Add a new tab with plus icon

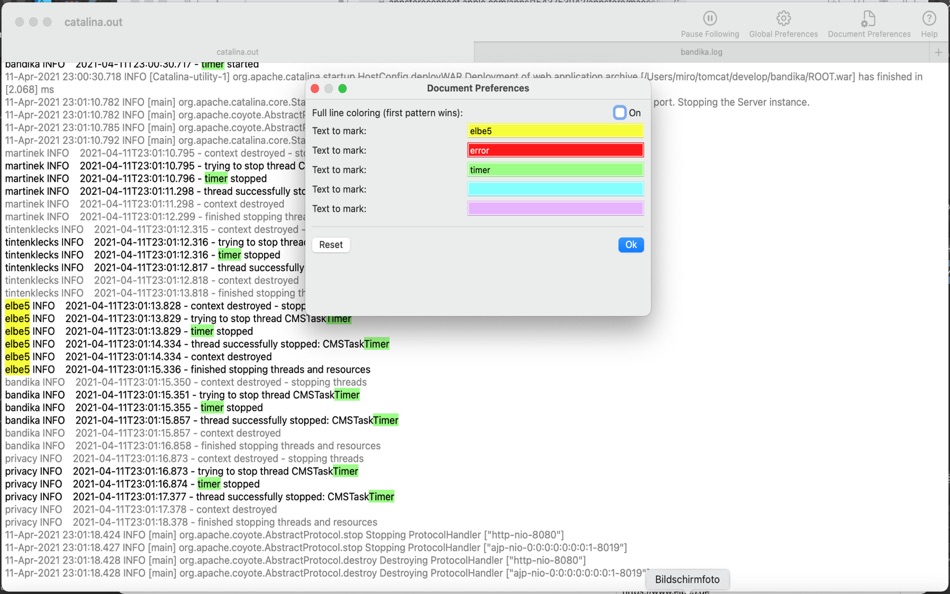pos(938,52)
